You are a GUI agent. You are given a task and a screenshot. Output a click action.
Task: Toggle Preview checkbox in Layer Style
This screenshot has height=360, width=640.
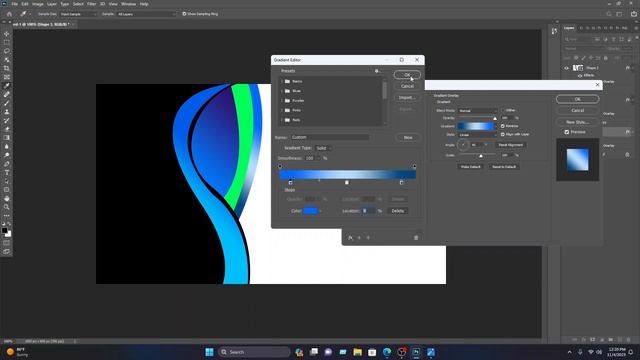click(567, 132)
